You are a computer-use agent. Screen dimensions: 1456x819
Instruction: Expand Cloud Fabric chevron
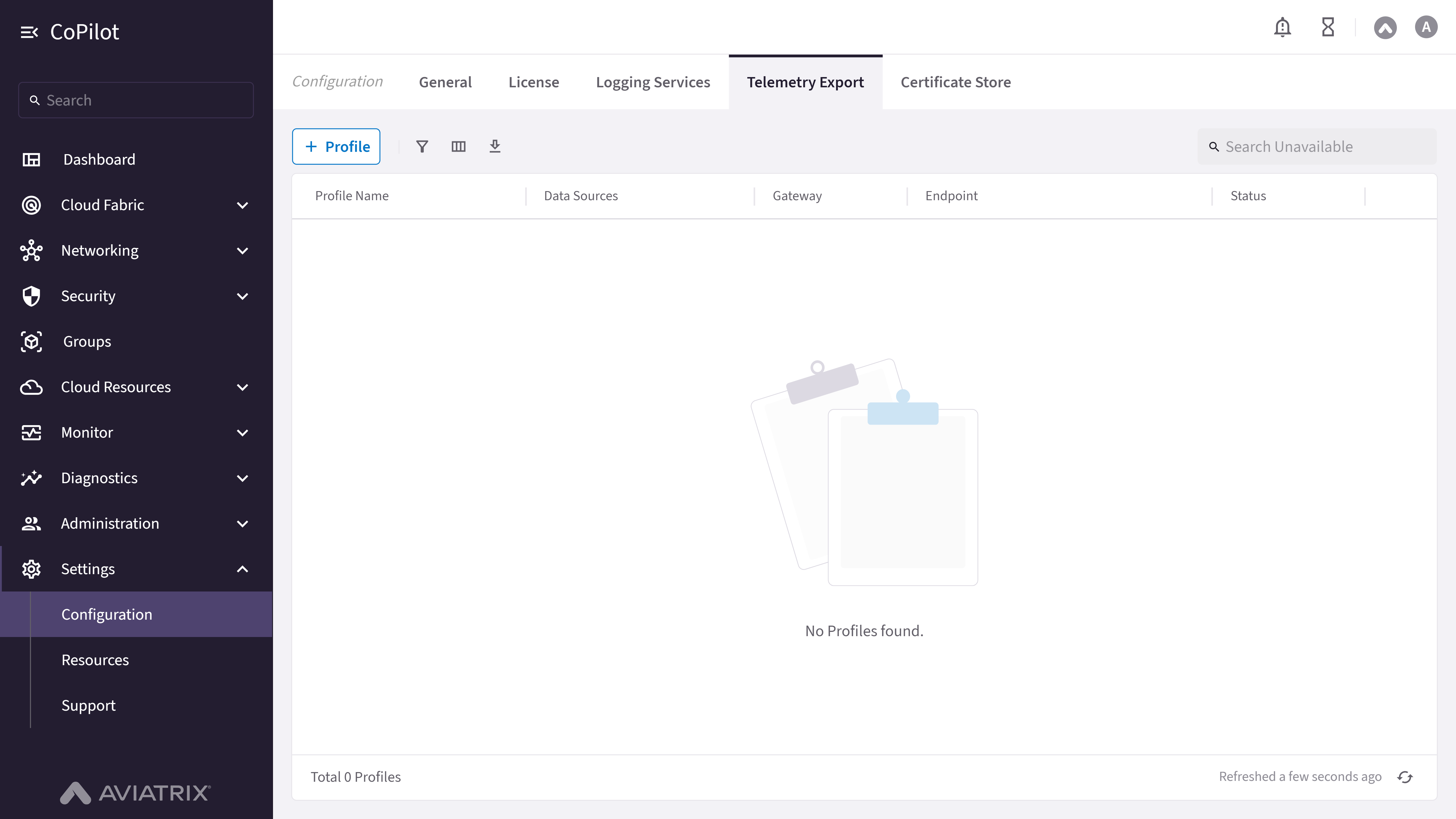coord(243,205)
